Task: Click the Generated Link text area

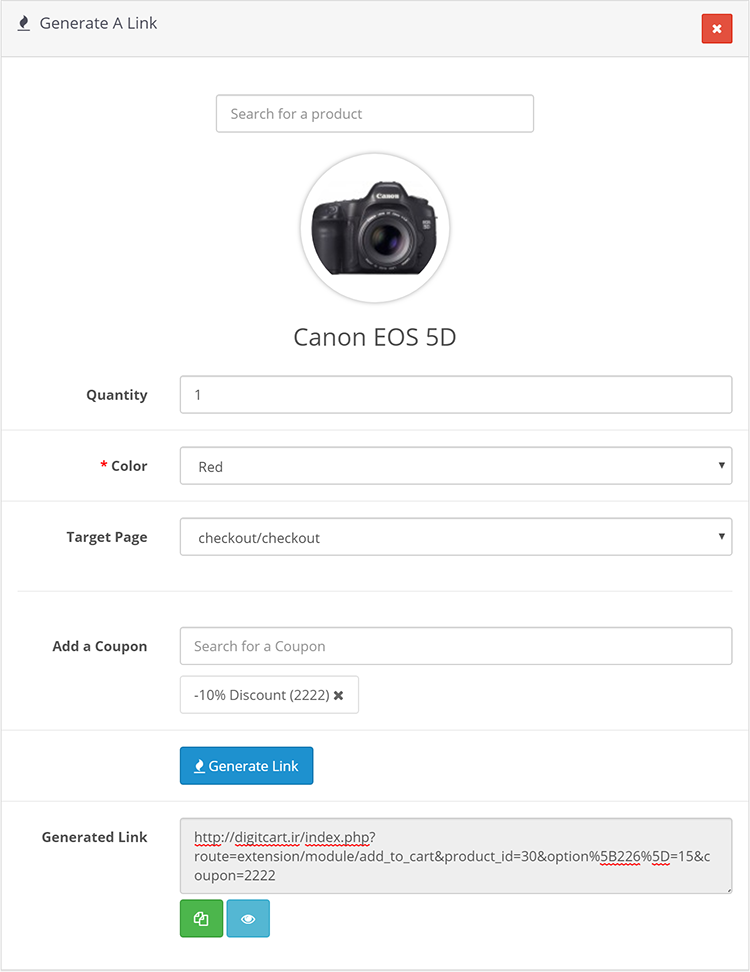Action: [456, 855]
